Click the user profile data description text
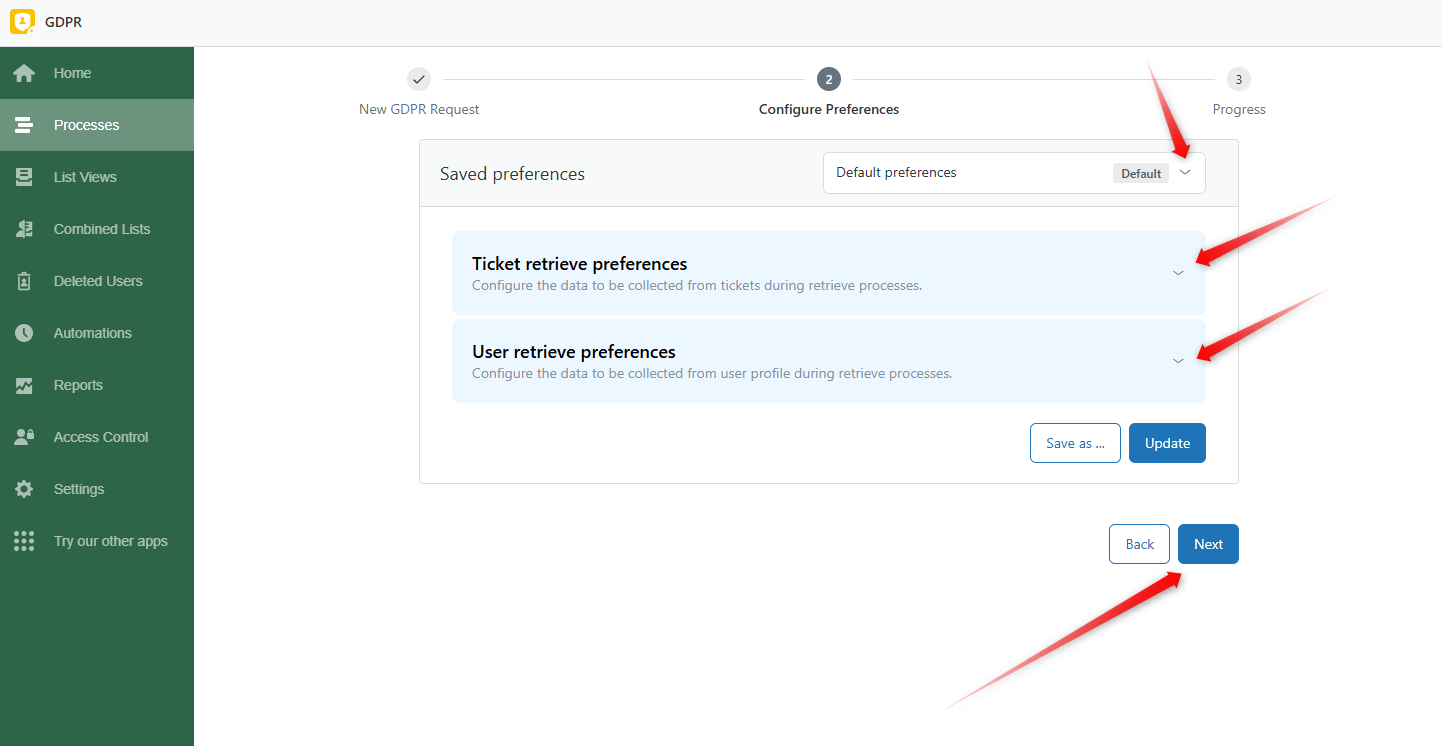This screenshot has width=1442, height=746. (x=712, y=373)
